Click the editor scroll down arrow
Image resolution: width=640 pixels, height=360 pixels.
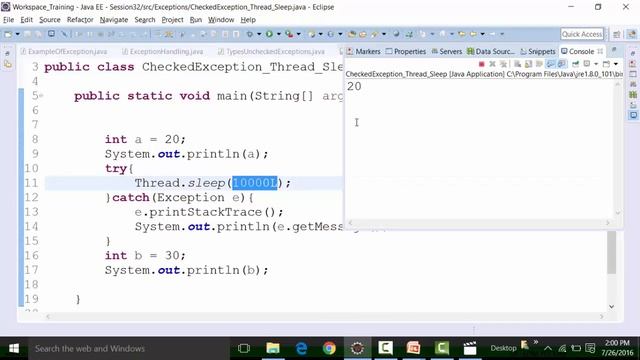tap(611, 307)
